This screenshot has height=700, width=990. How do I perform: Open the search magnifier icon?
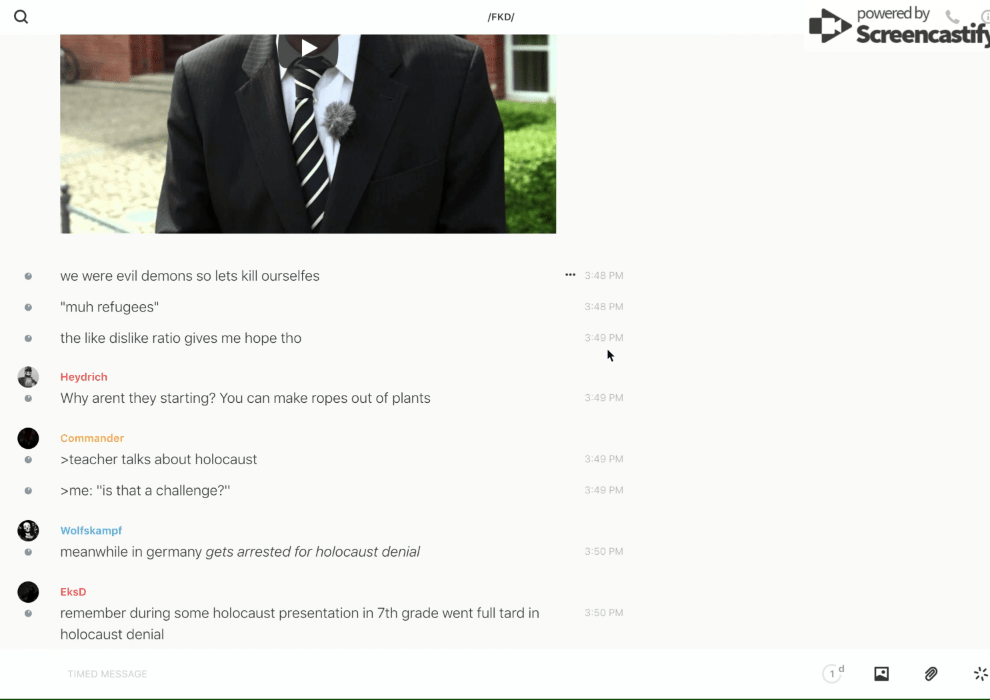tap(21, 17)
